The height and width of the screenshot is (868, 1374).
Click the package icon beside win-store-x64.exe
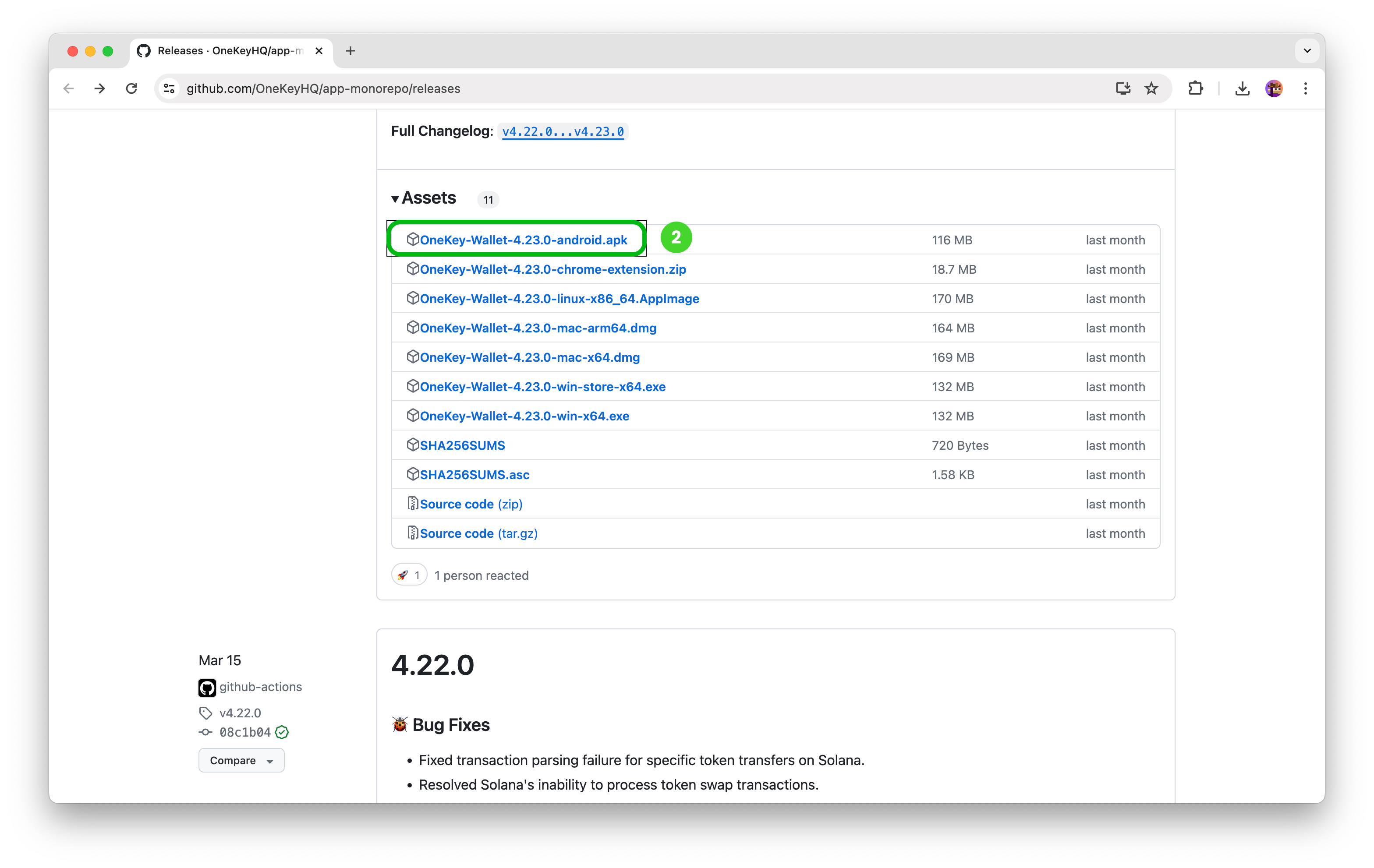(413, 387)
